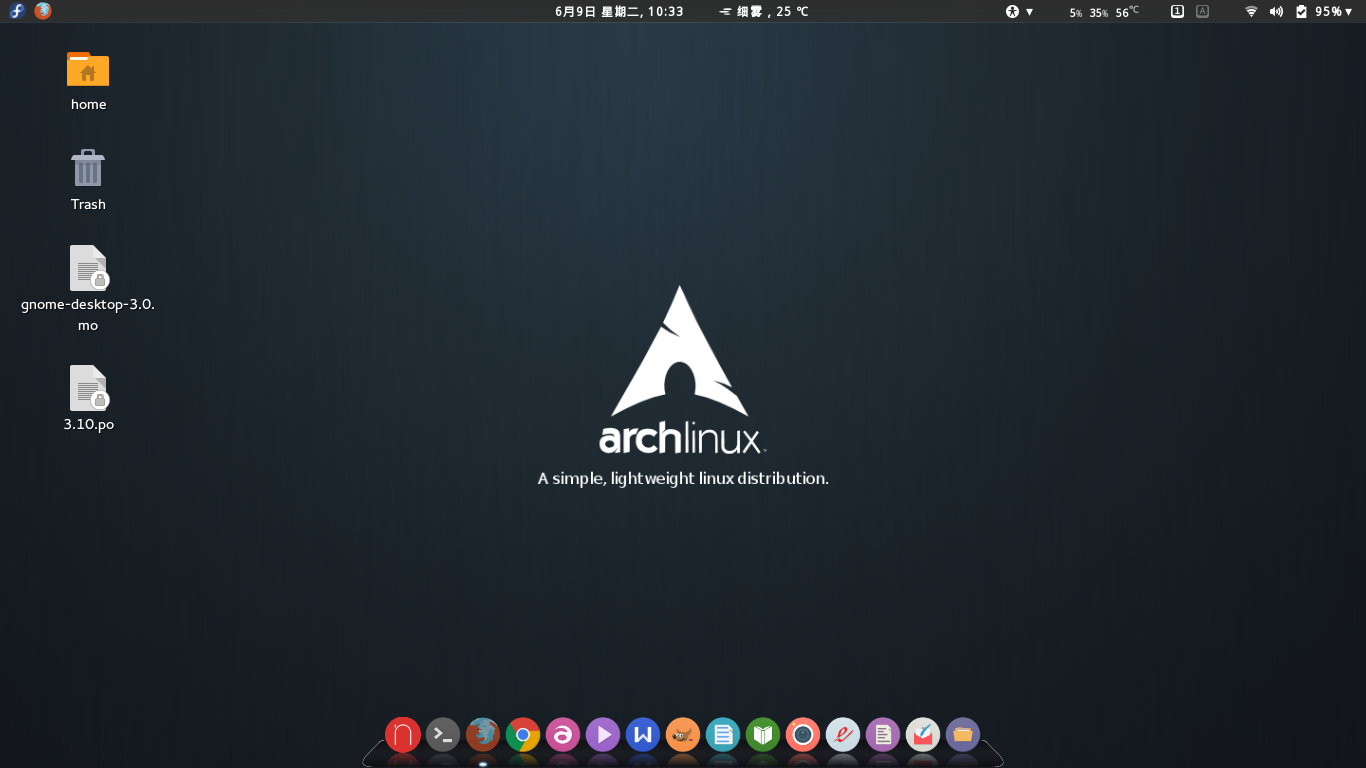Screen dimensions: 1366x768
Task: Select the 3.10.po file icon
Action: (88, 388)
